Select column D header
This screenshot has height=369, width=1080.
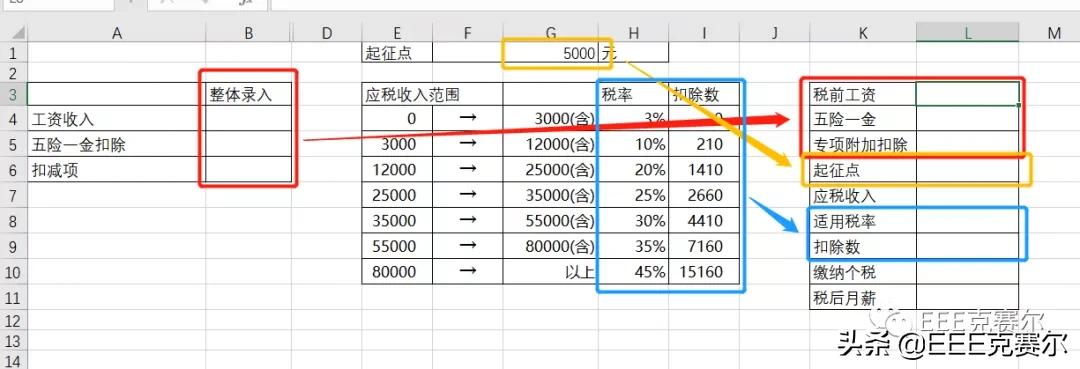pyautogui.click(x=326, y=32)
